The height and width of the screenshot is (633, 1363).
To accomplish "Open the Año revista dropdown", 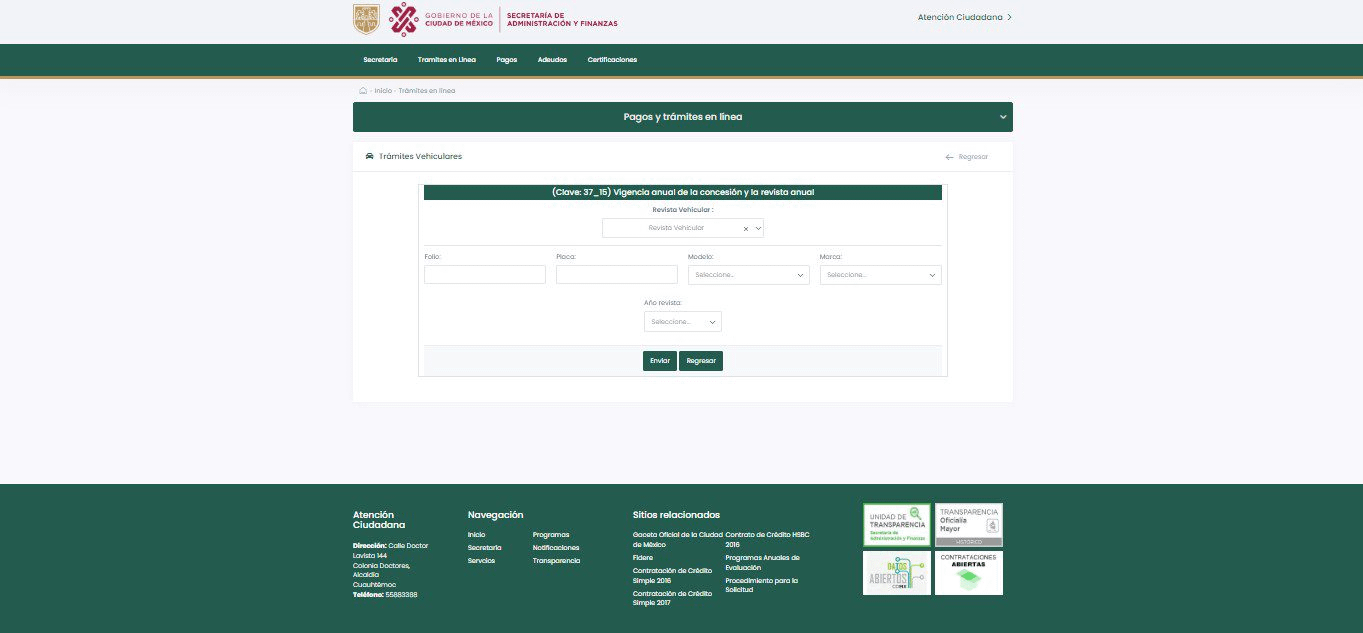I will [x=683, y=322].
